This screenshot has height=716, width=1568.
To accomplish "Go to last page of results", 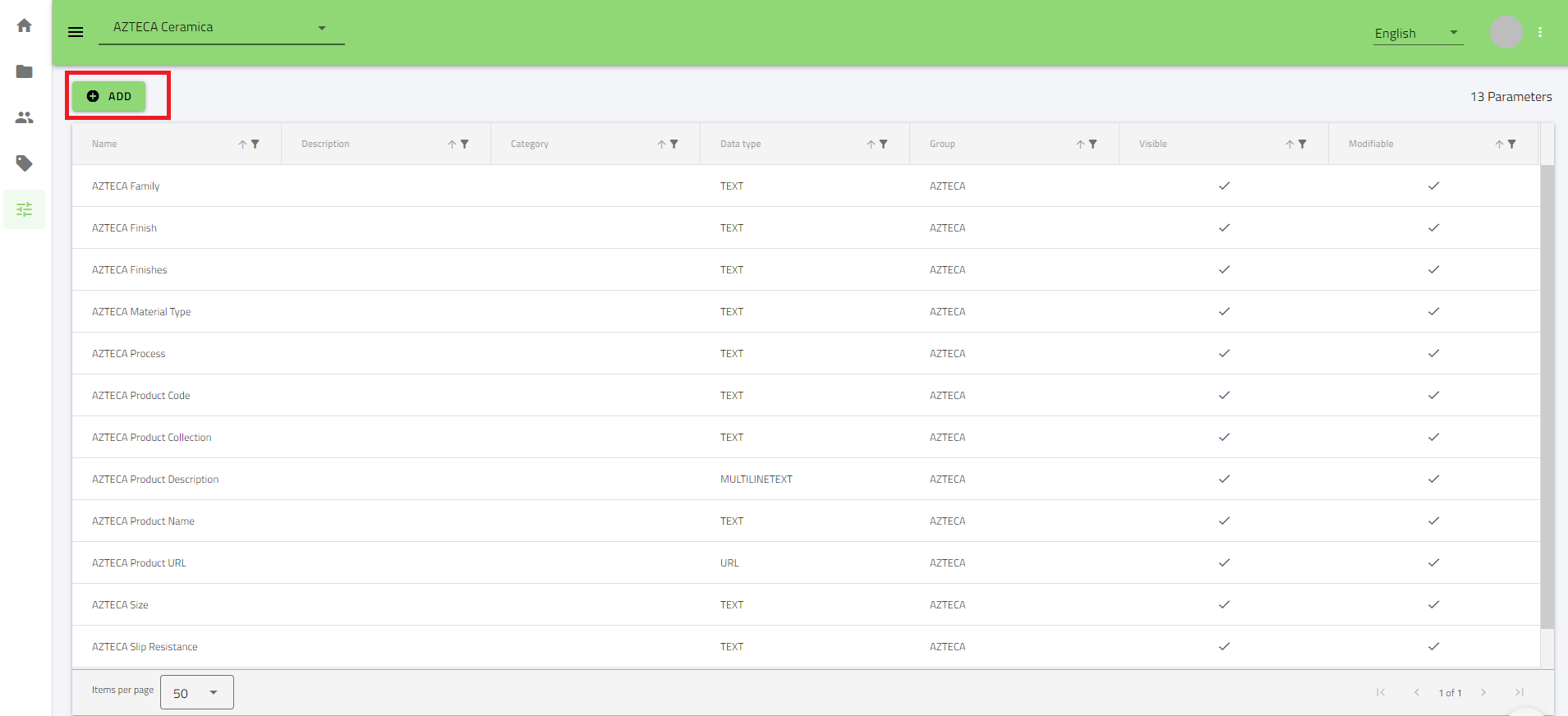I will (x=1520, y=692).
